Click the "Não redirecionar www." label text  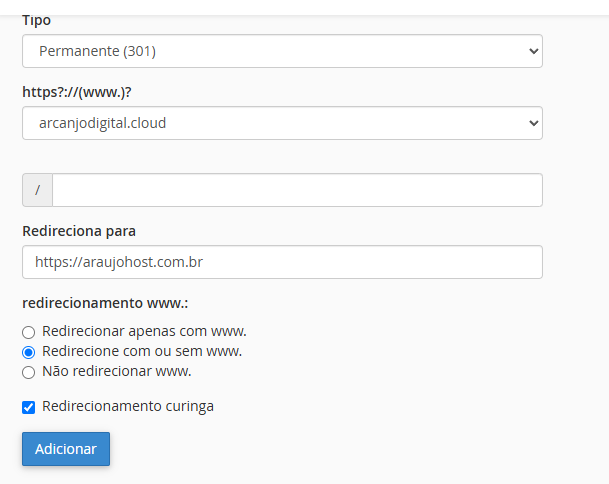click(116, 371)
